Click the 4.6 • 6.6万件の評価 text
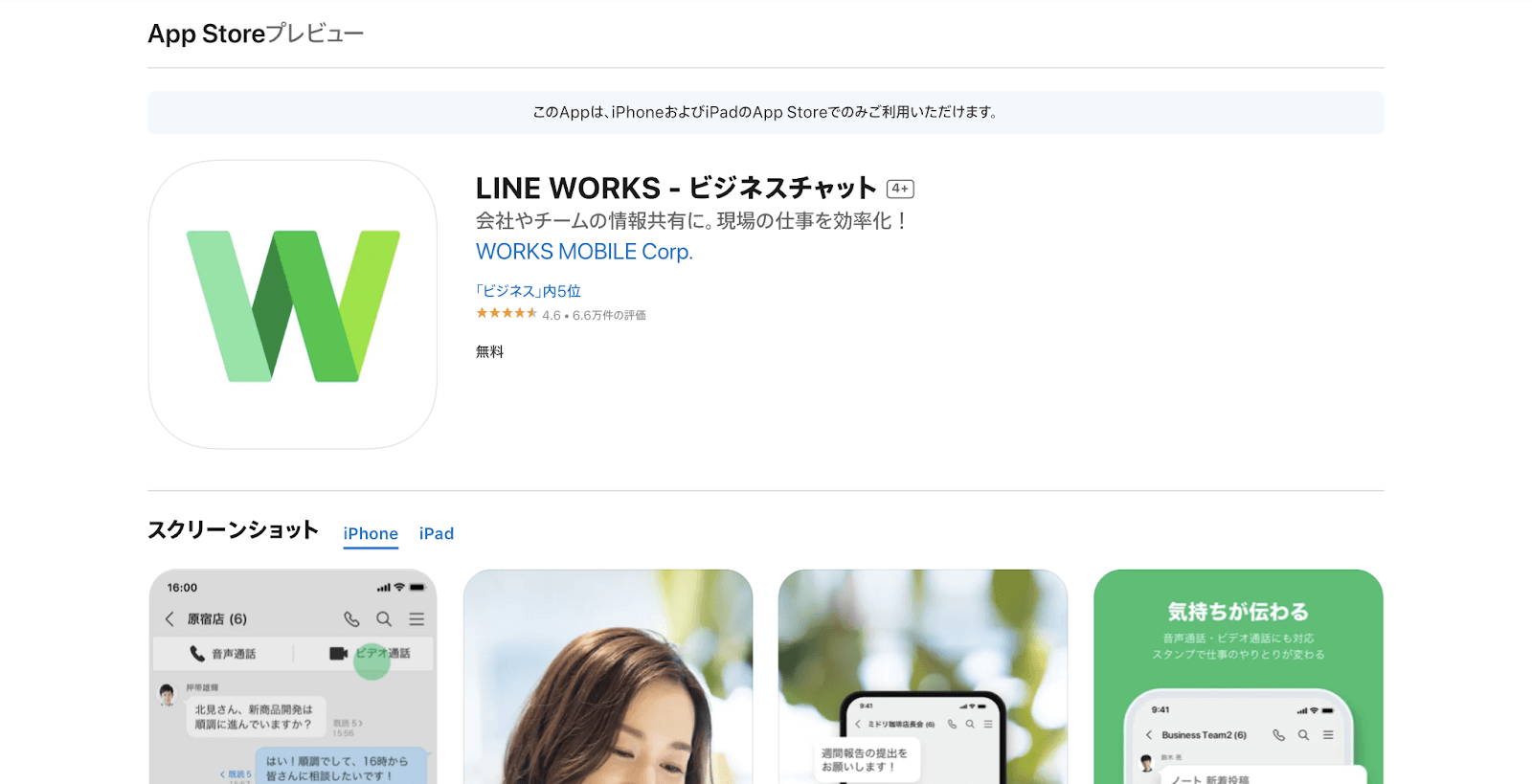Image resolution: width=1532 pixels, height=784 pixels. point(594,315)
